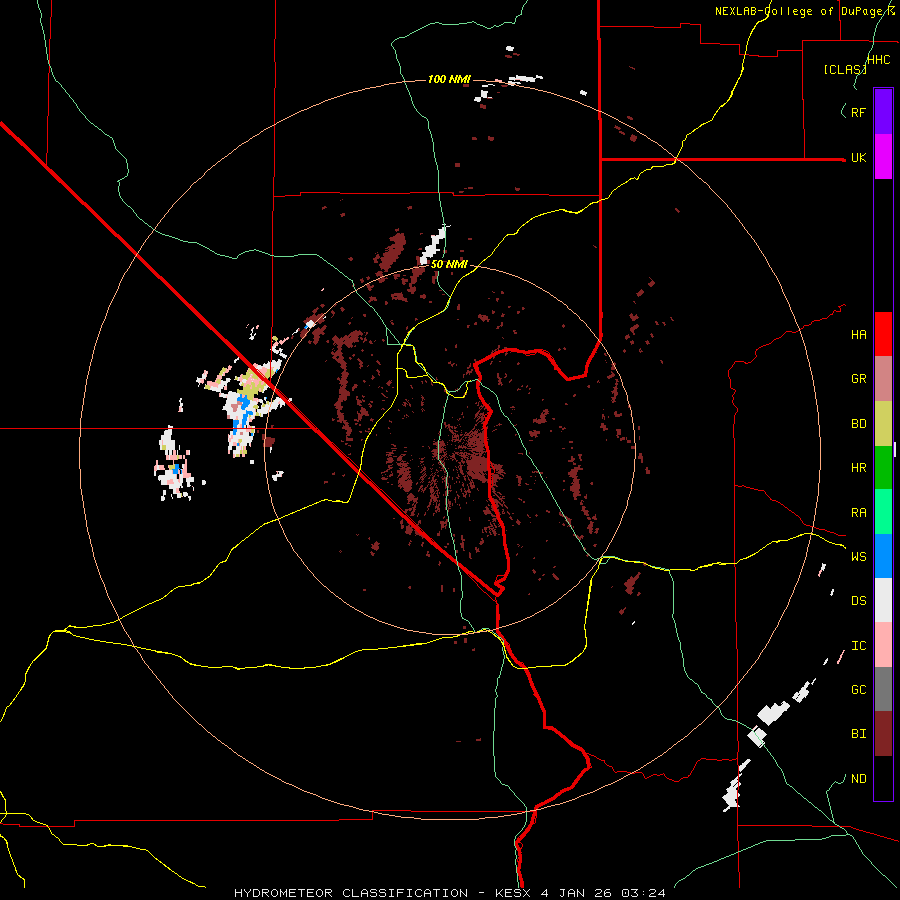Click the '[CLAS]' label text
Image resolution: width=900 pixels, height=900 pixels.
(x=845, y=69)
